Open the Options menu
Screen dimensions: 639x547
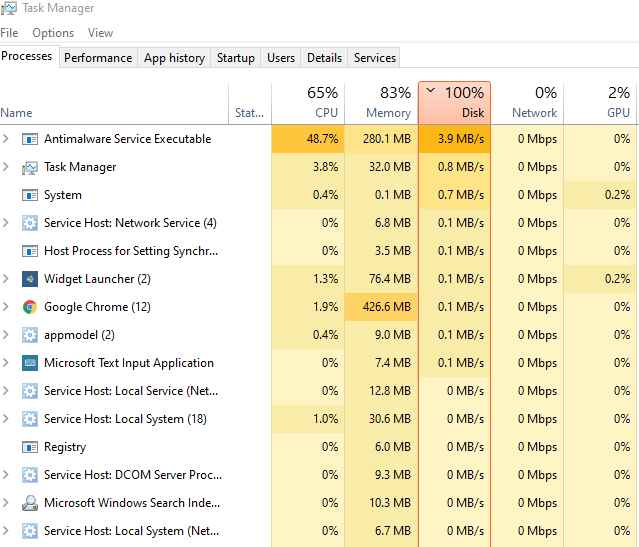(x=53, y=33)
